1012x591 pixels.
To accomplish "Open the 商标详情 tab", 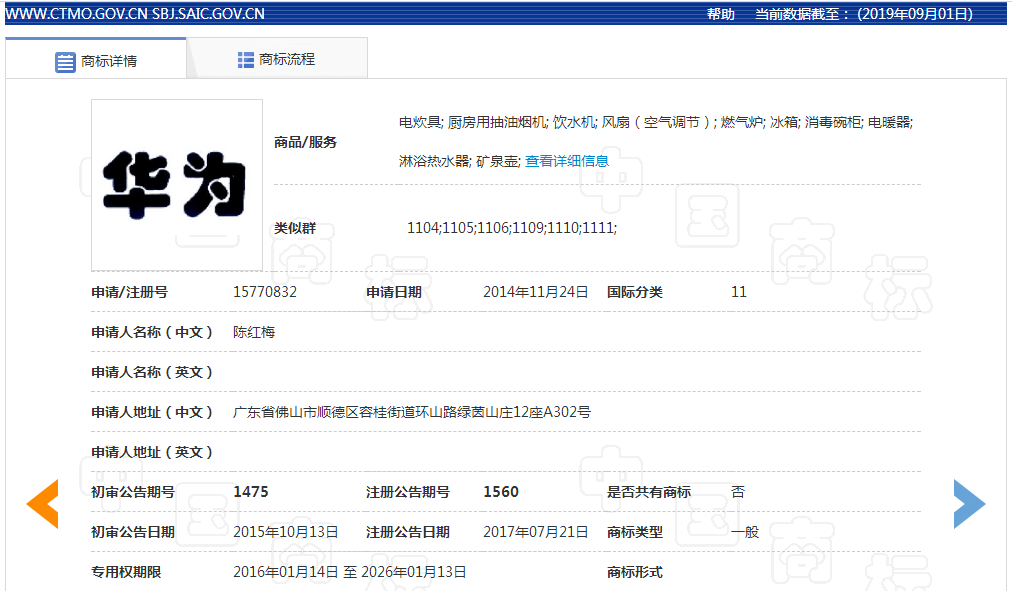I will [96, 61].
